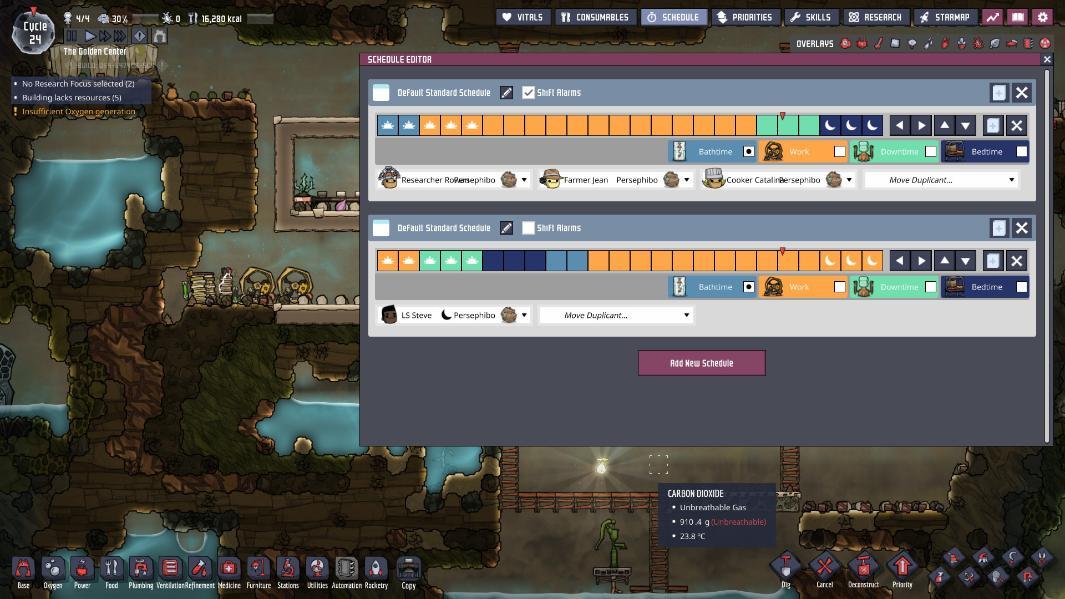Select Work paint box in second schedule
1065x599 pixels.
(840, 287)
